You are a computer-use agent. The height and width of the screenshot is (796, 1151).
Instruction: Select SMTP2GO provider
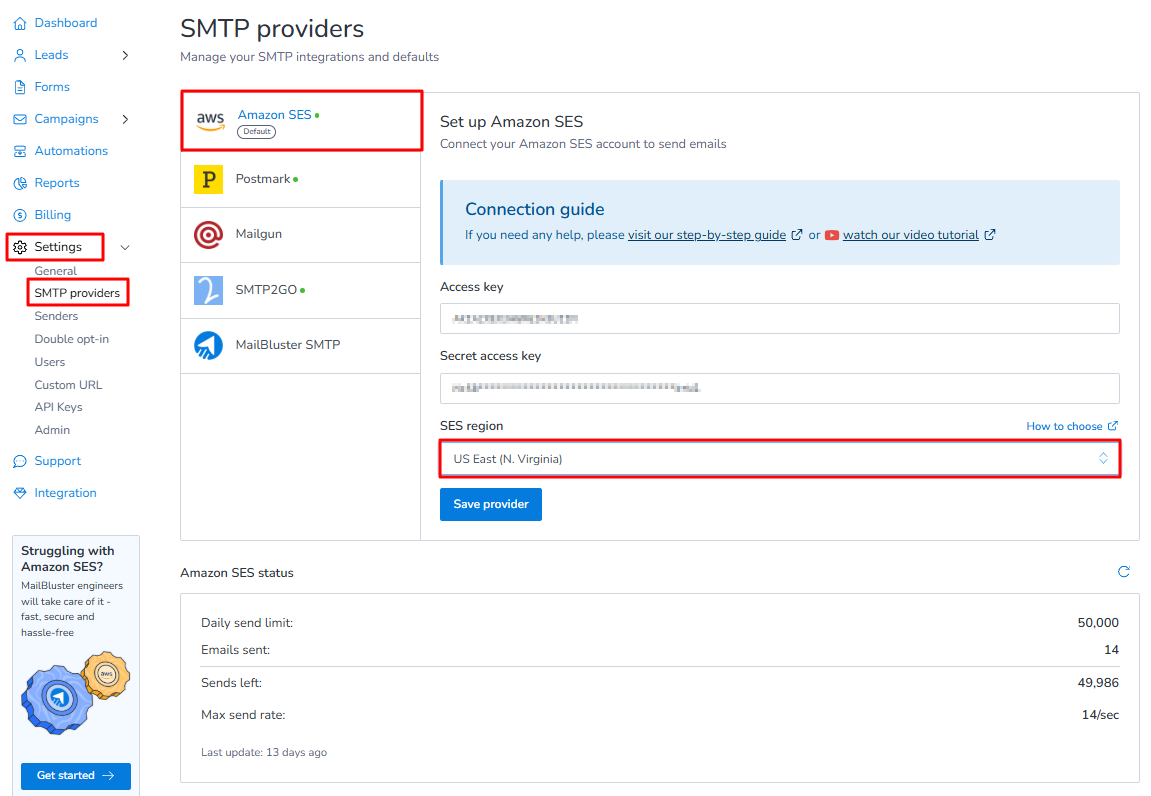pyautogui.click(x=301, y=290)
